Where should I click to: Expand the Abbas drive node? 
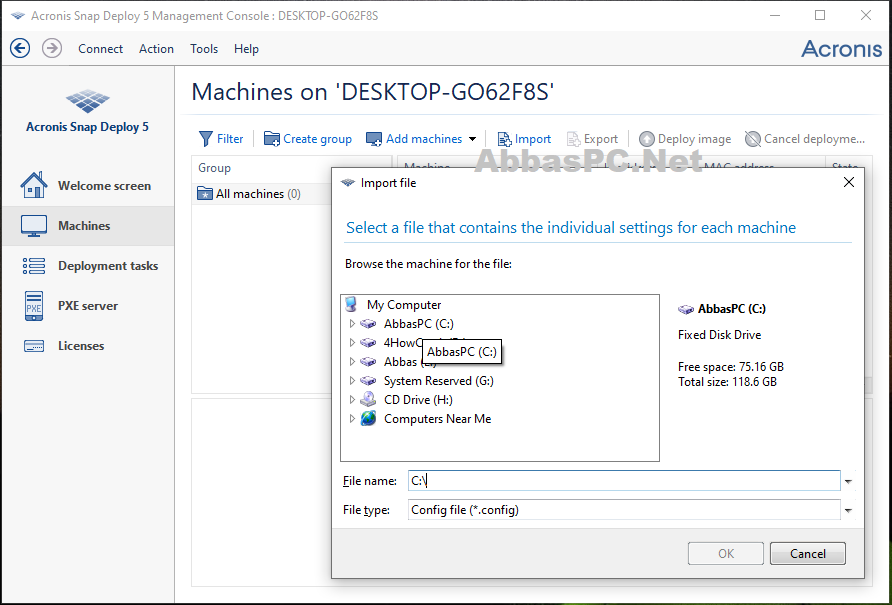click(352, 362)
